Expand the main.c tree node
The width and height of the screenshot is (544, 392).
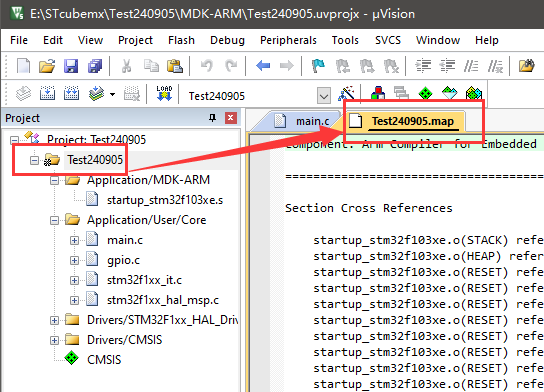(74, 240)
